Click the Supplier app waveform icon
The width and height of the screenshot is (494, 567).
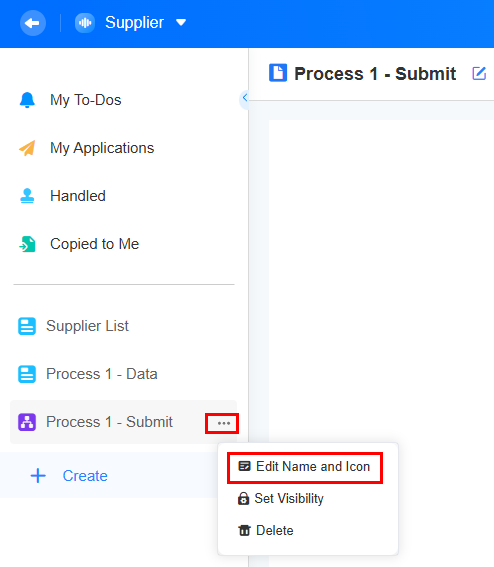click(85, 23)
